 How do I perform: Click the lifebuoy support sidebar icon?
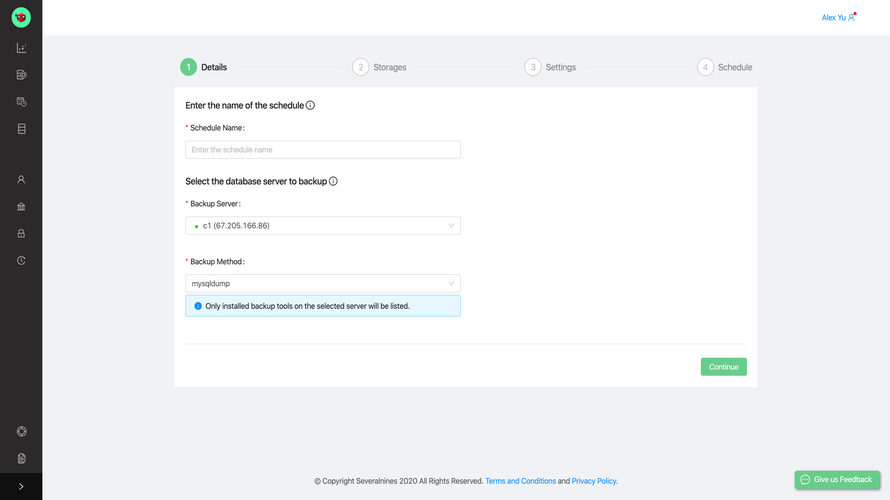tap(21, 431)
